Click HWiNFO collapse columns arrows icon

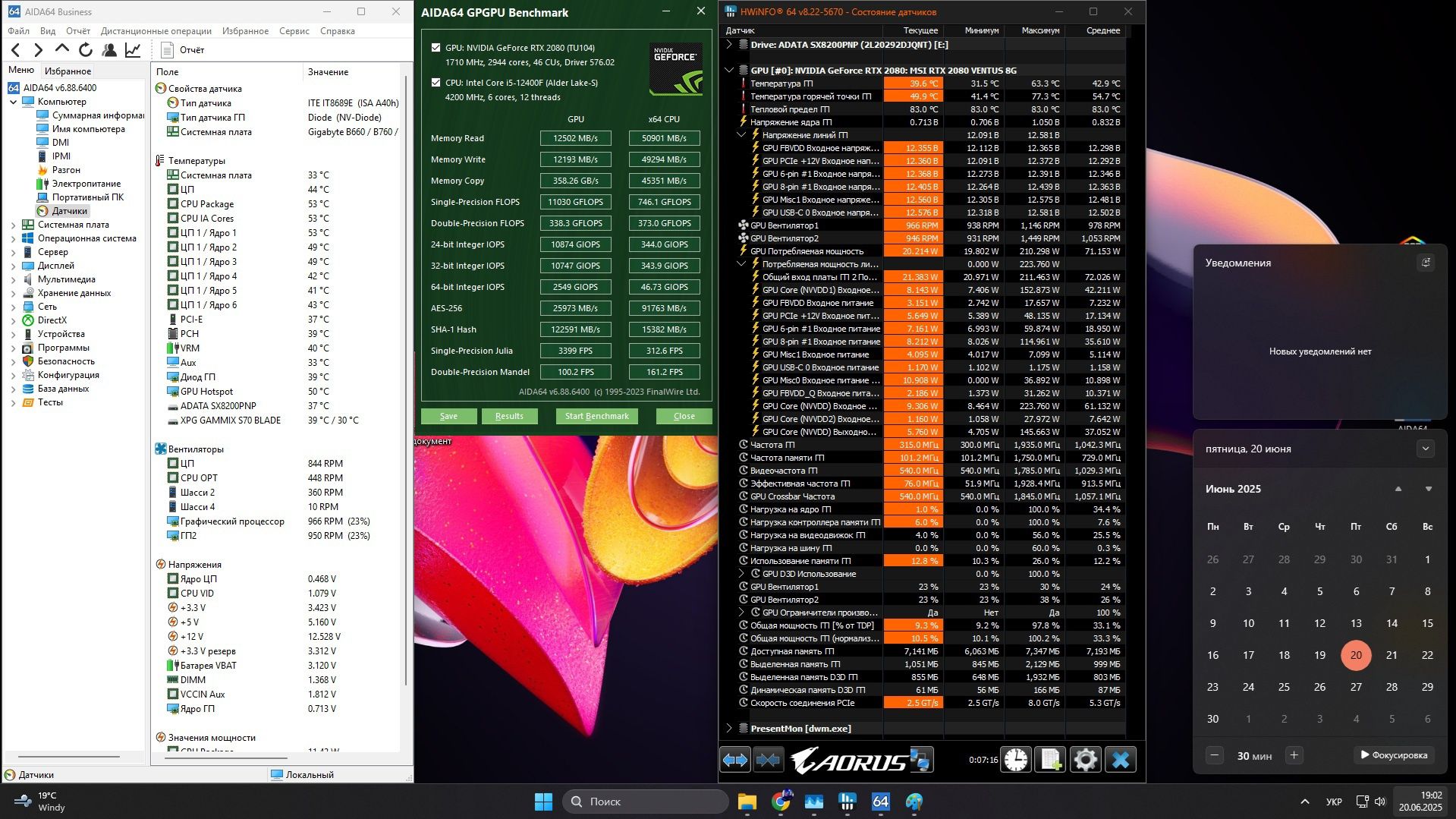768,760
